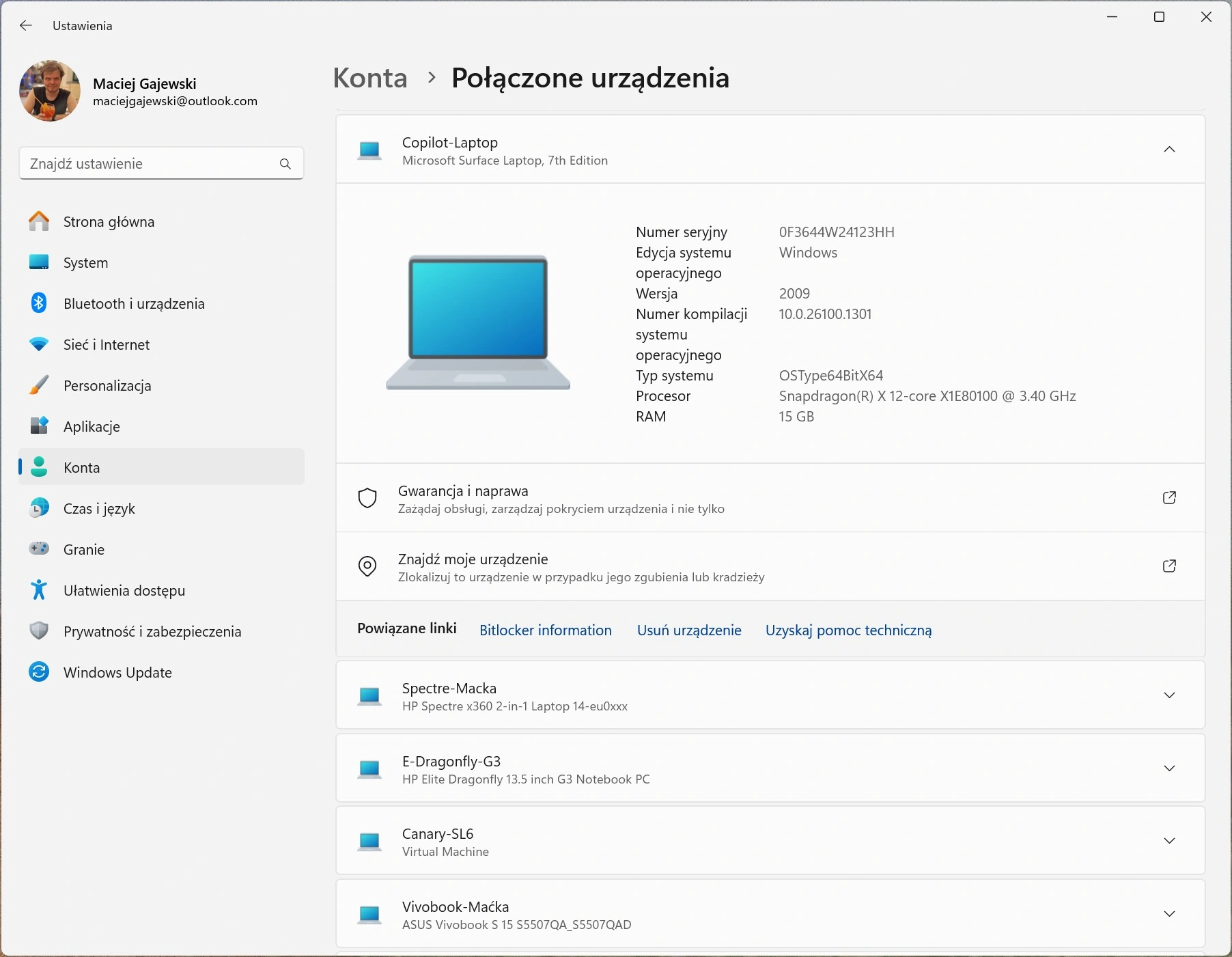Open Strona główna settings page

pos(161,221)
